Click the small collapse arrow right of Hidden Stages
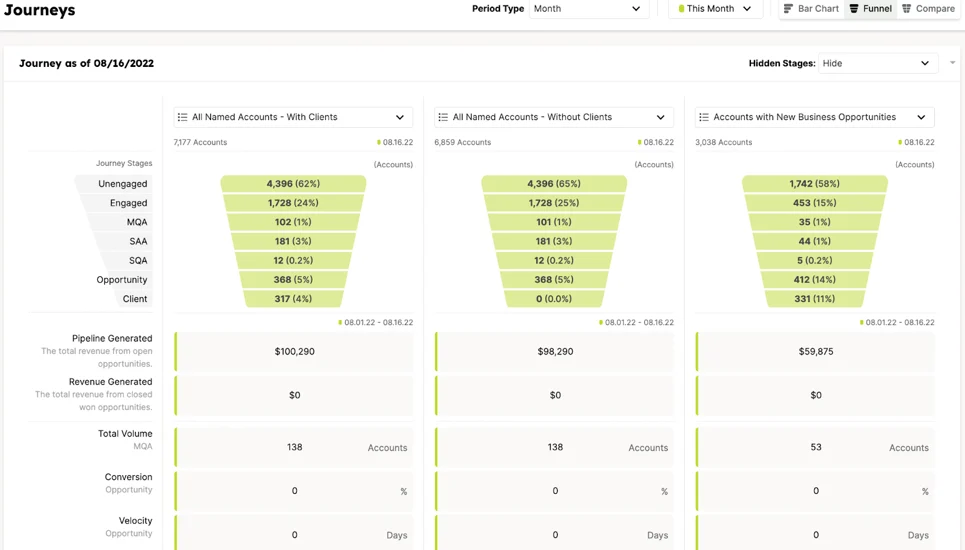 coord(952,63)
